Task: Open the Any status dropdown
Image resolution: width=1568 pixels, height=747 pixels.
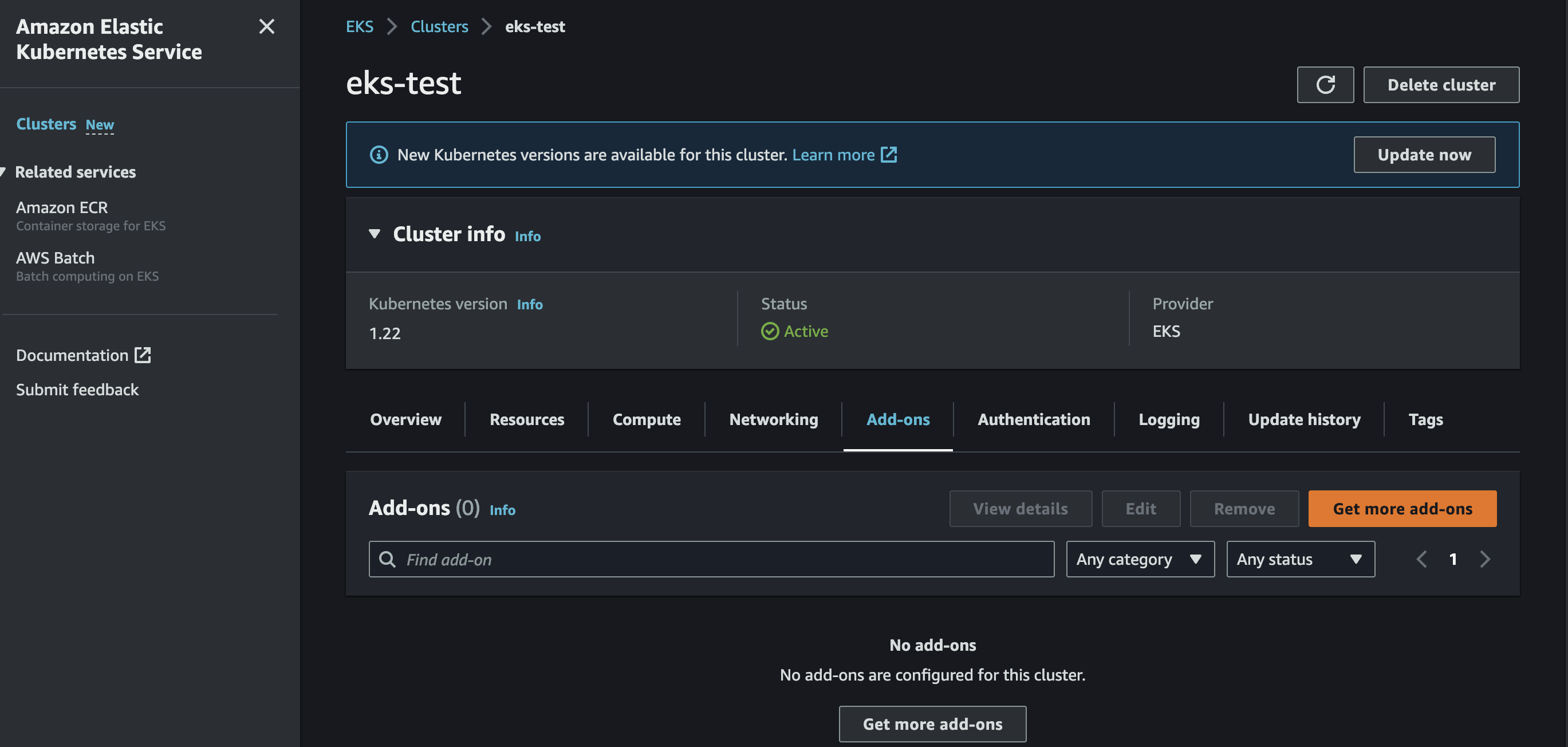Action: click(1299, 559)
